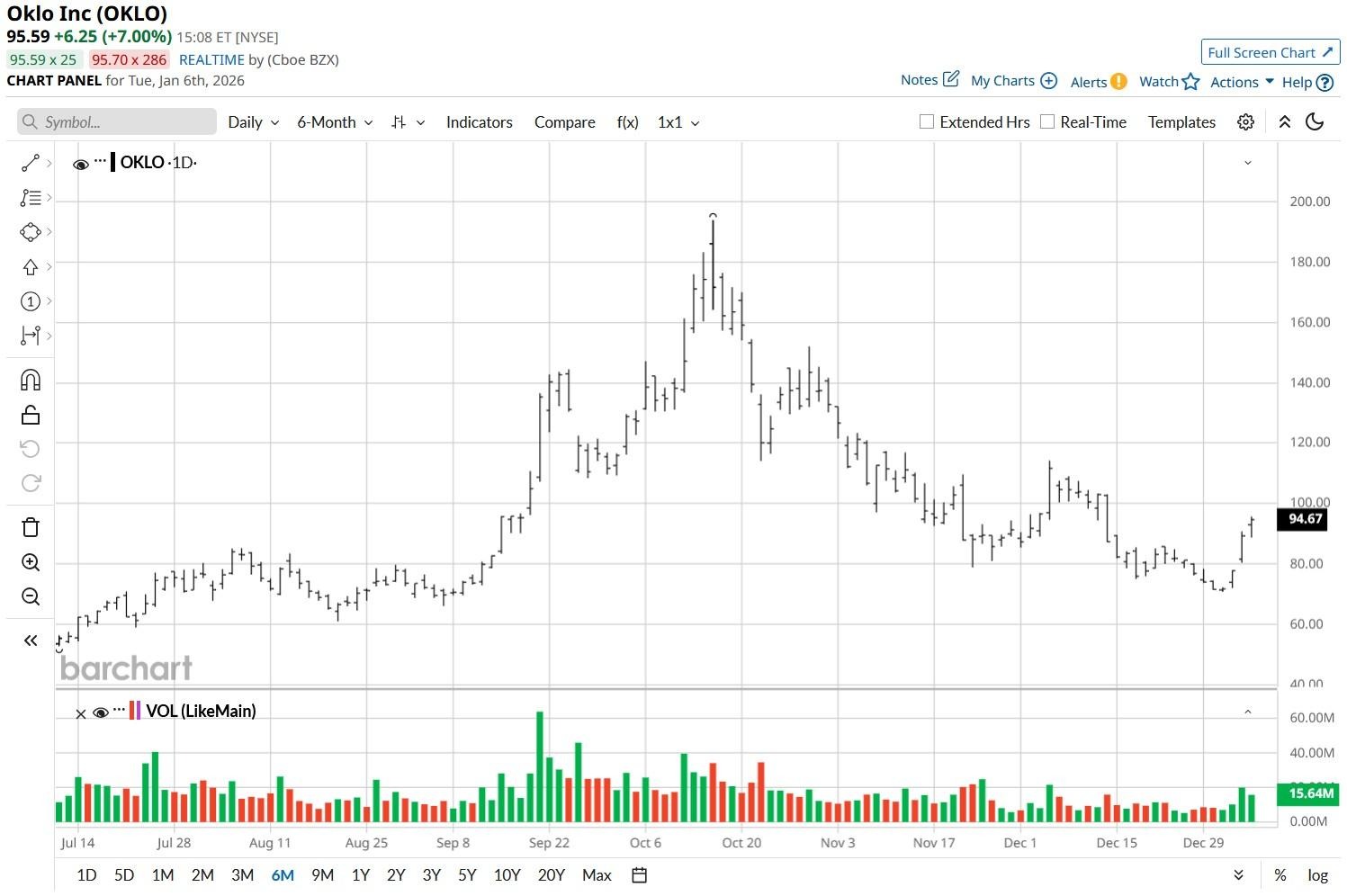Screen dimensions: 1347x896
Task: Open Notes edit icon
Action: coord(950,79)
